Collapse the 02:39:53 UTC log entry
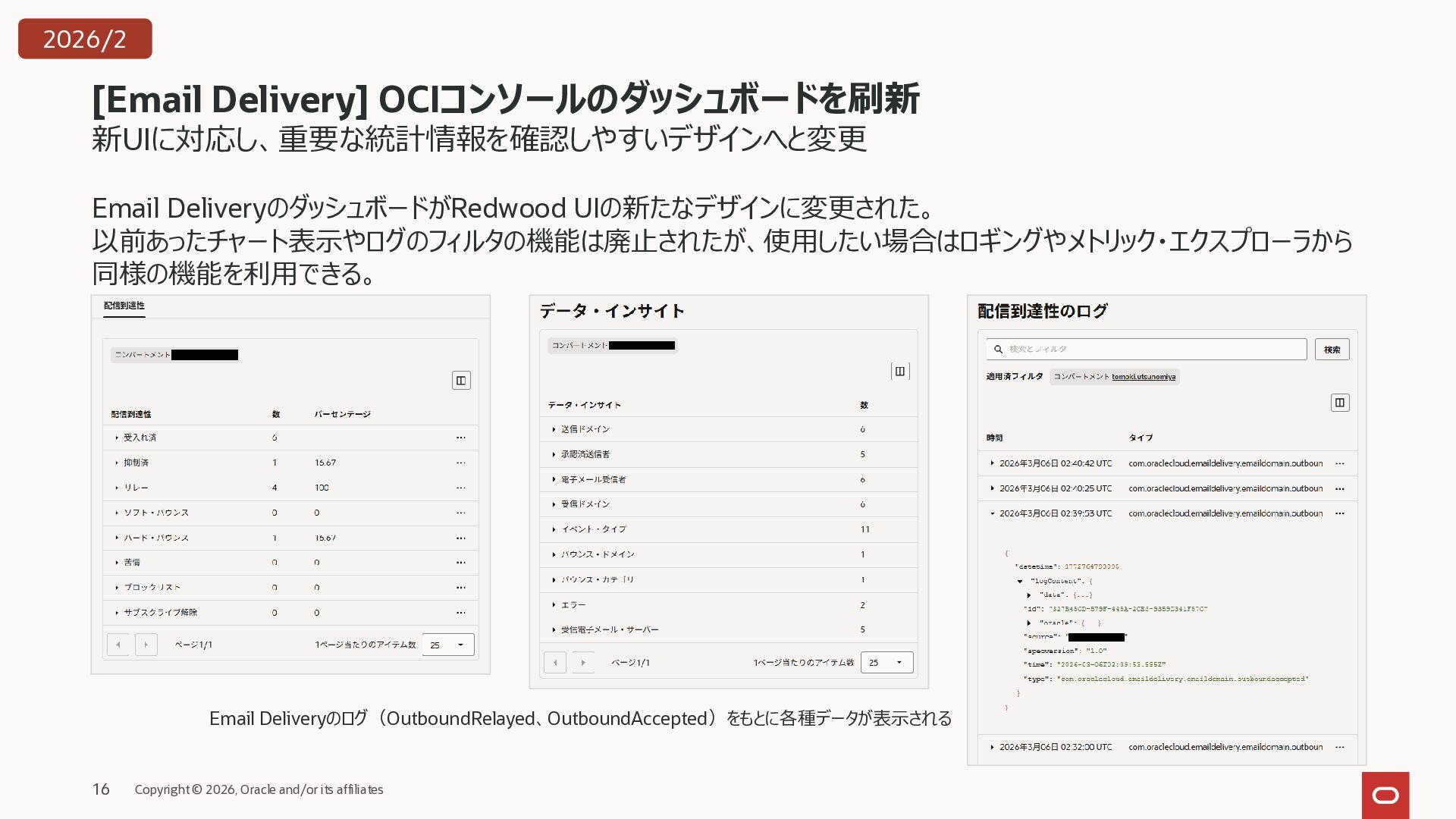The height and width of the screenshot is (819, 1456). coord(992,513)
